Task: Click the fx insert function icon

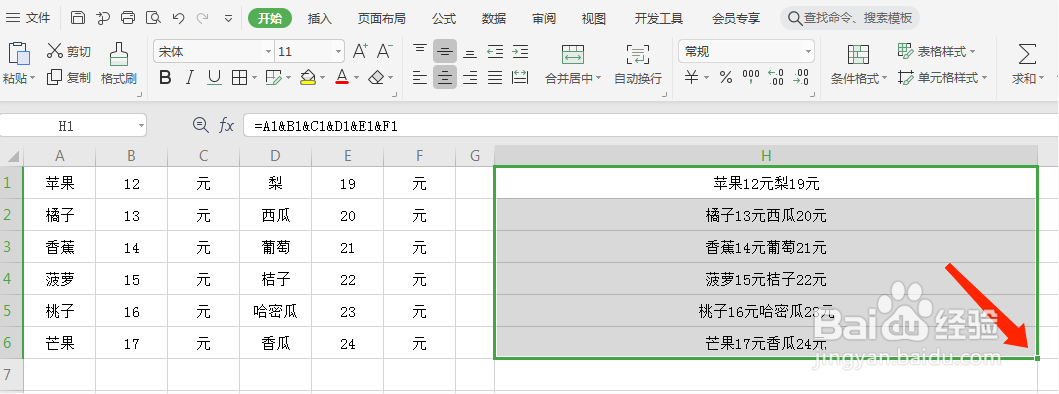Action: (226, 125)
